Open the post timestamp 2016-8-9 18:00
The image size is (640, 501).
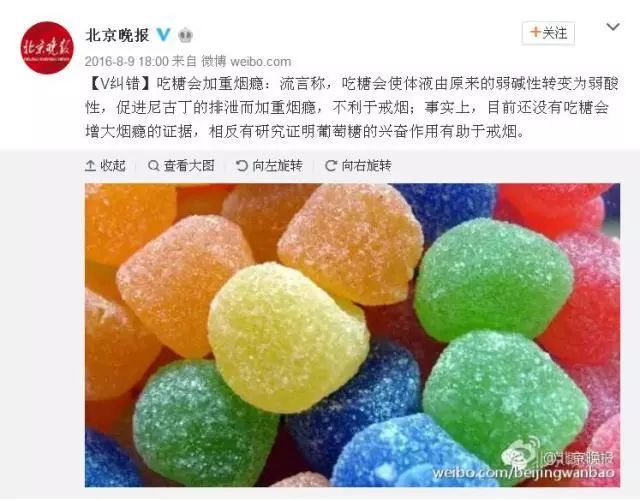(x=127, y=61)
